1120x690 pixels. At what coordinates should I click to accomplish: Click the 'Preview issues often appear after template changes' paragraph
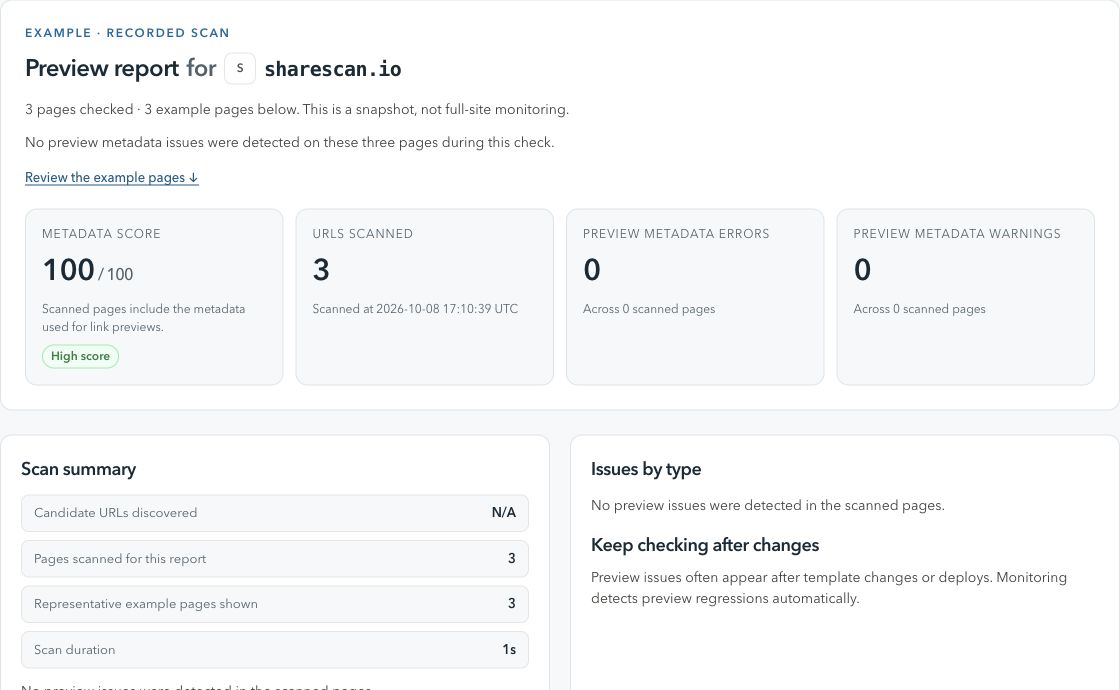click(829, 588)
